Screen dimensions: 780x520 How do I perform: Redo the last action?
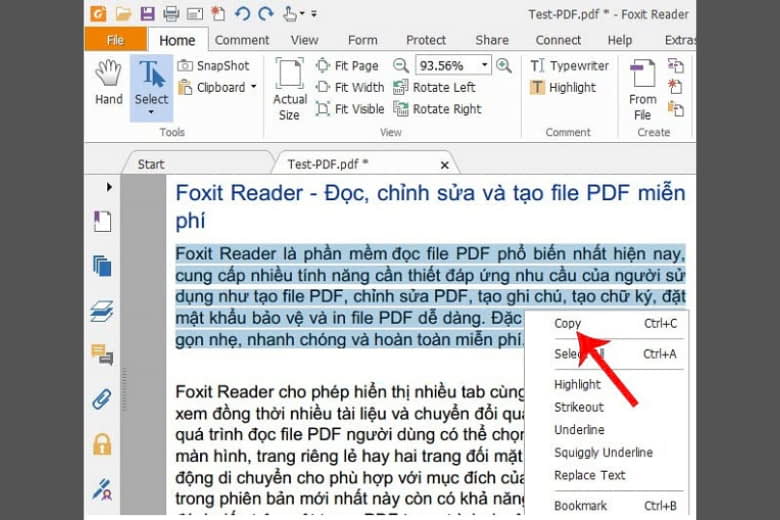pyautogui.click(x=266, y=13)
